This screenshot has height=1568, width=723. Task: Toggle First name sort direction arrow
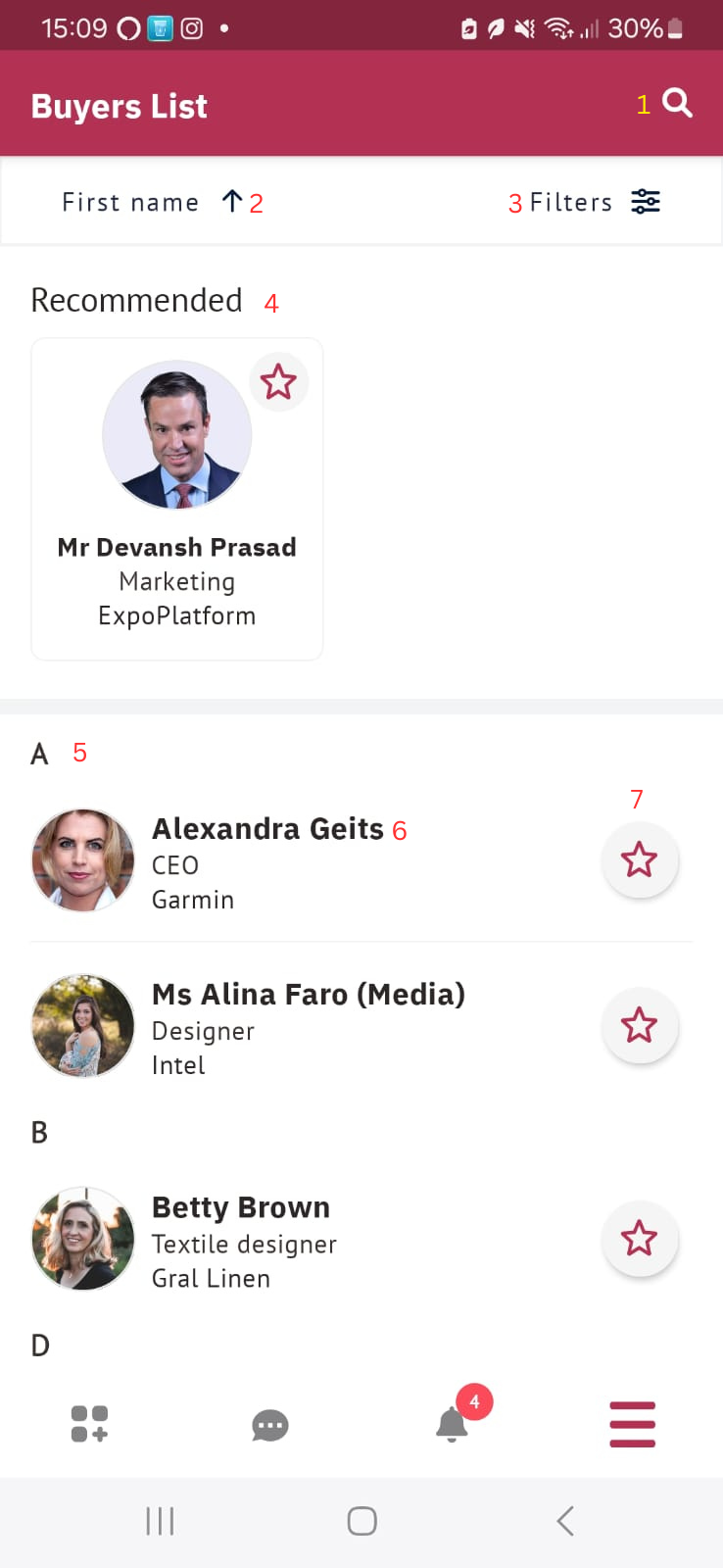[232, 202]
